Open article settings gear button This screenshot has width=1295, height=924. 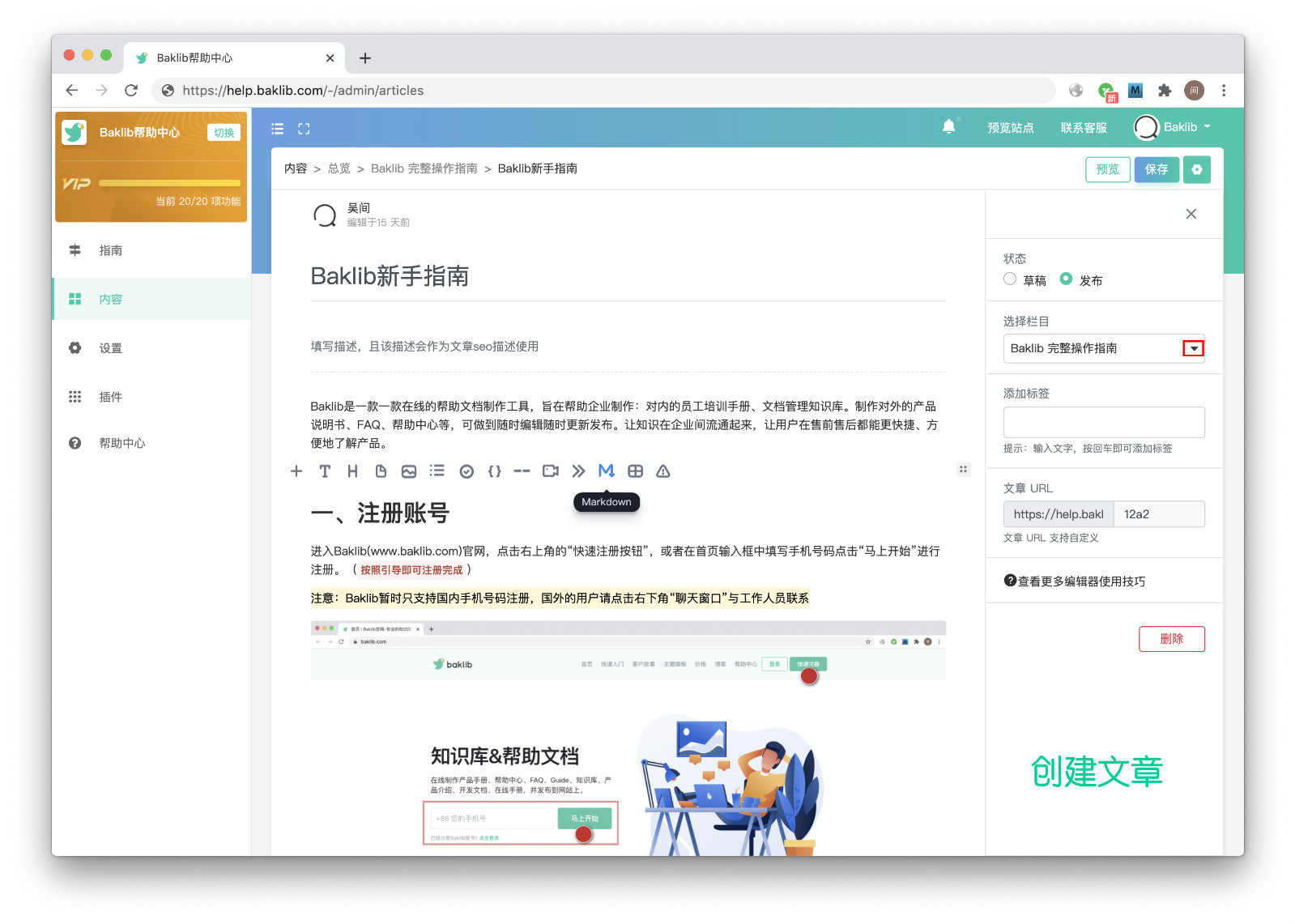[x=1197, y=169]
